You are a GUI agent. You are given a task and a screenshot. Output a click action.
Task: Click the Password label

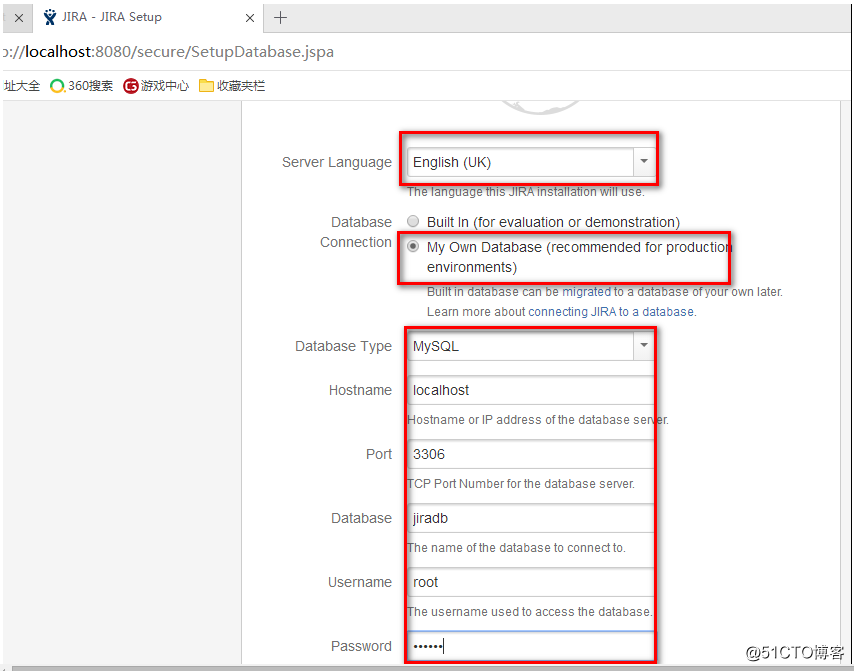361,646
